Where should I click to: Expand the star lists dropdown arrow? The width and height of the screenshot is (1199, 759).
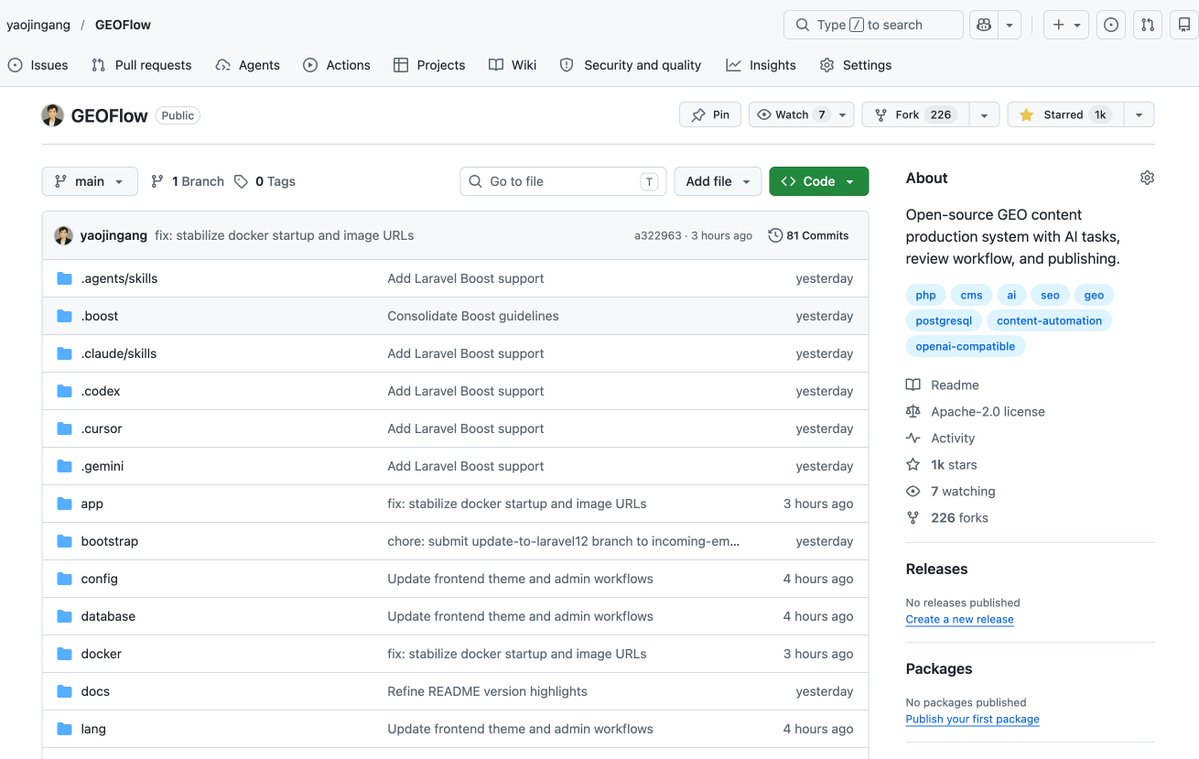(x=1139, y=115)
